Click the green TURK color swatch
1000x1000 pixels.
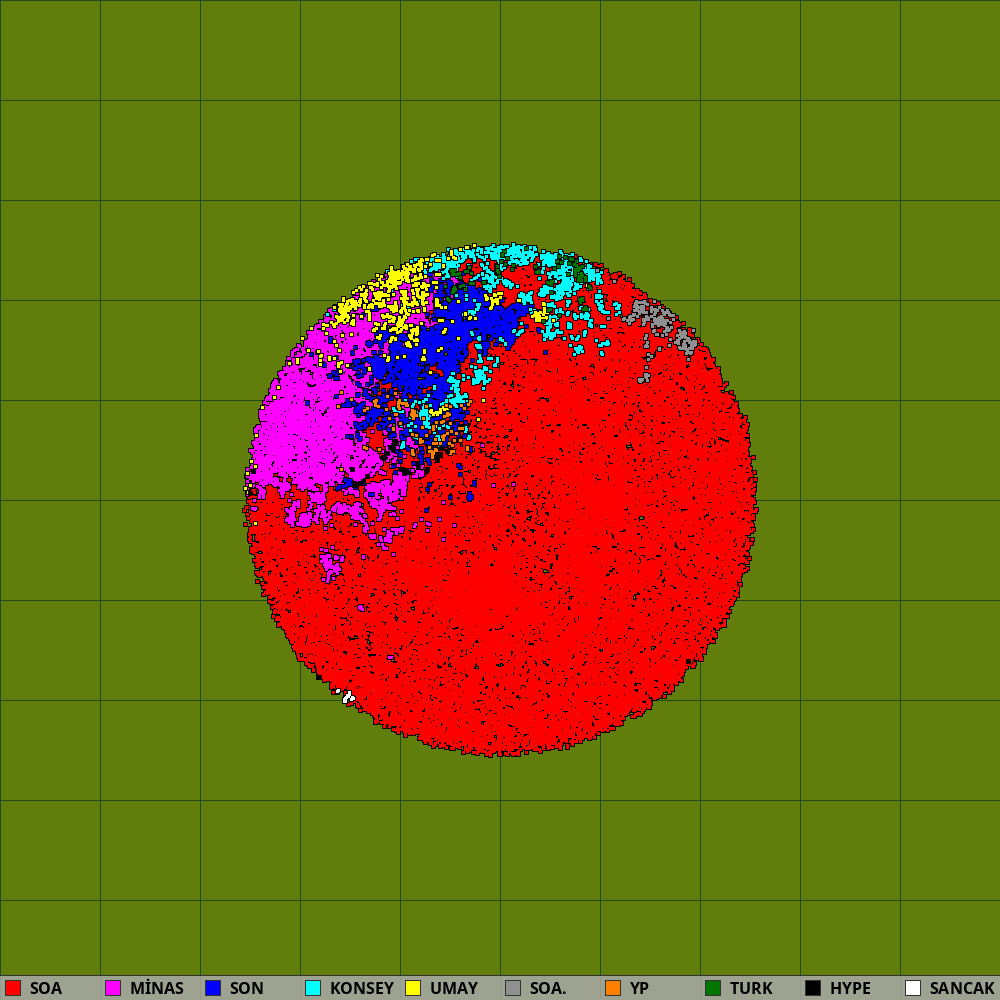point(713,988)
